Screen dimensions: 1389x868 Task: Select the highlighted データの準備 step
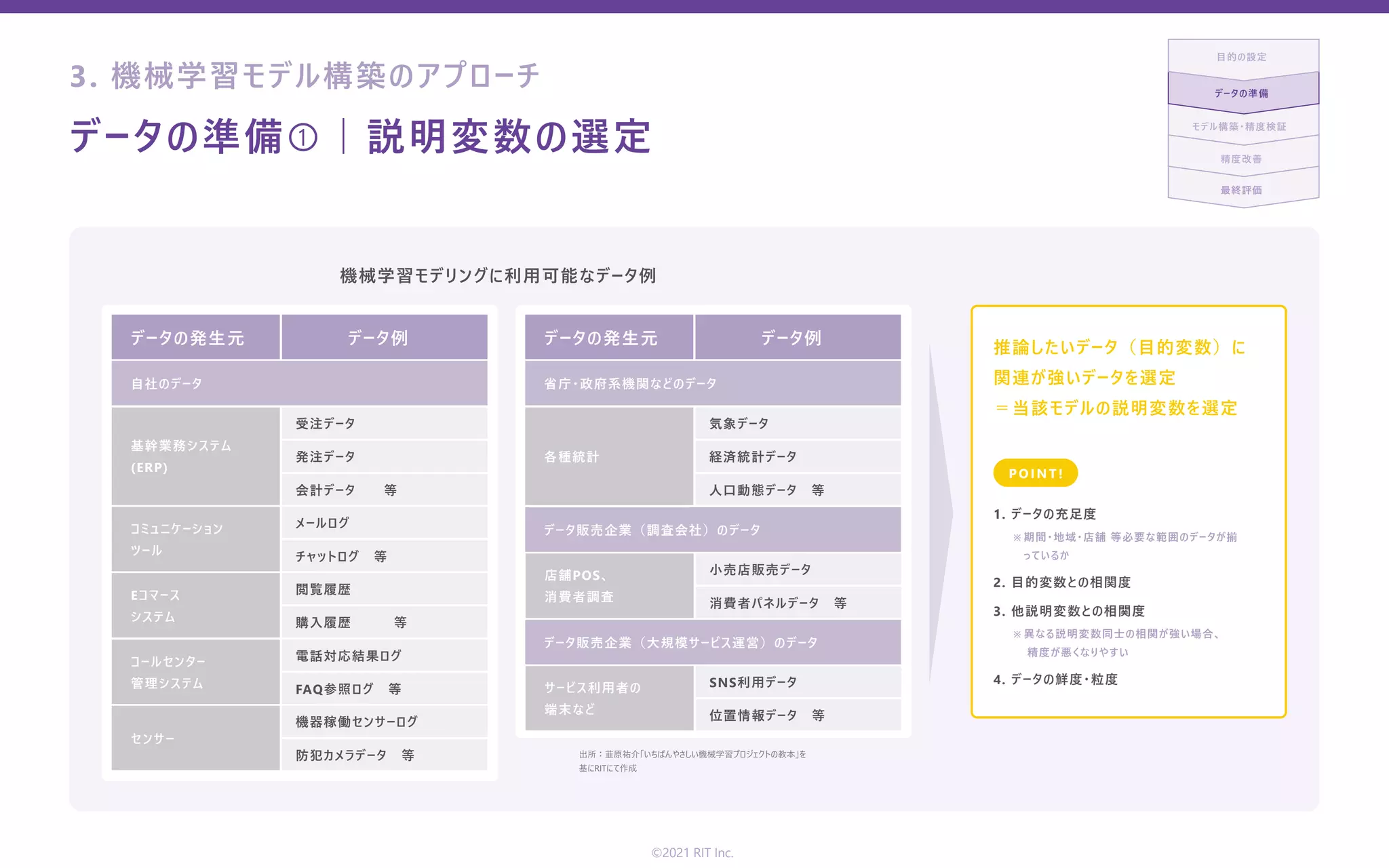point(1243,93)
